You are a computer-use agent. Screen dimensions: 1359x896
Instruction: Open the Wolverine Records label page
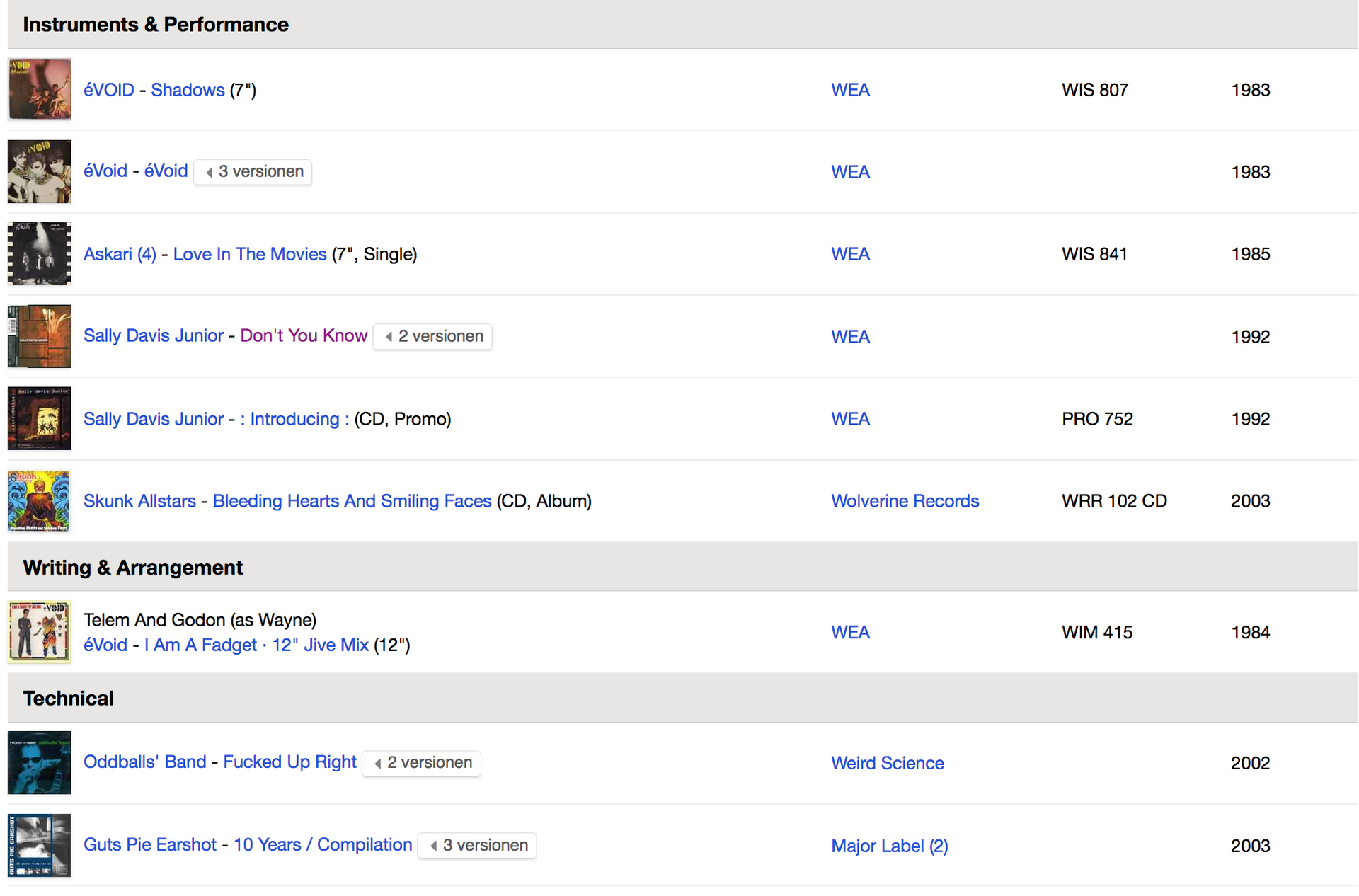pyautogui.click(x=905, y=501)
